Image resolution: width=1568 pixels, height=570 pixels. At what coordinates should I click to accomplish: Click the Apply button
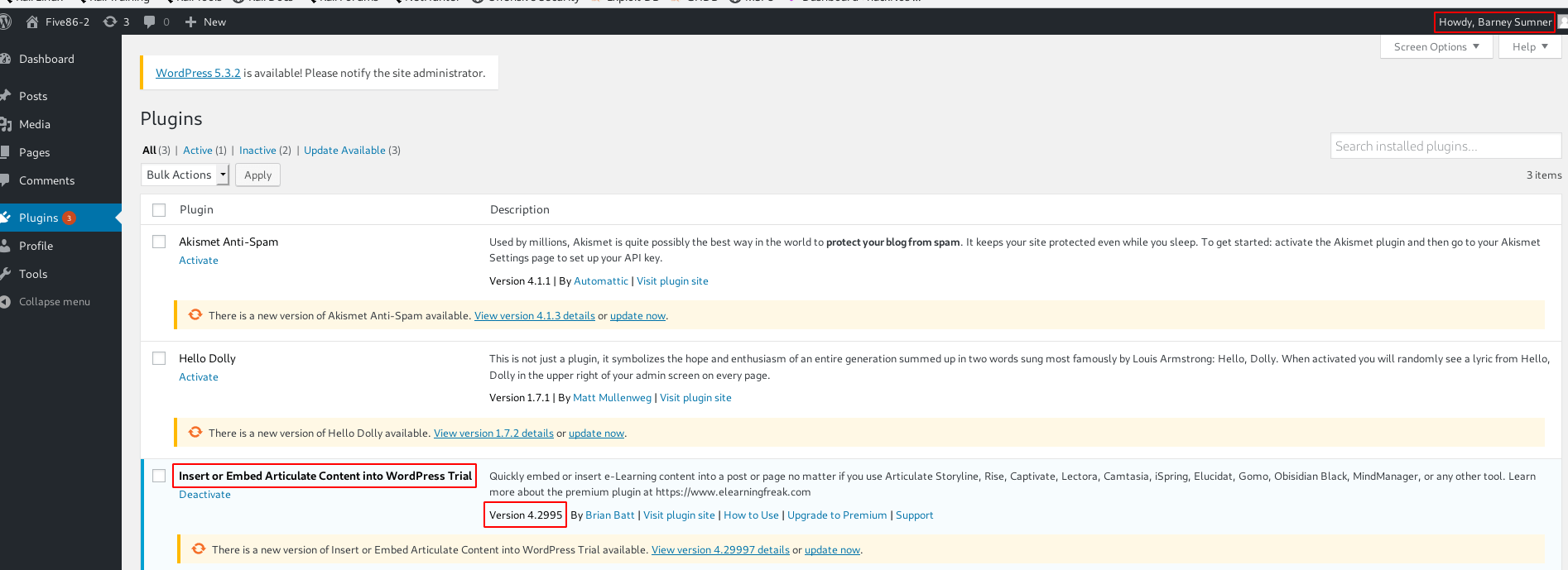[257, 175]
